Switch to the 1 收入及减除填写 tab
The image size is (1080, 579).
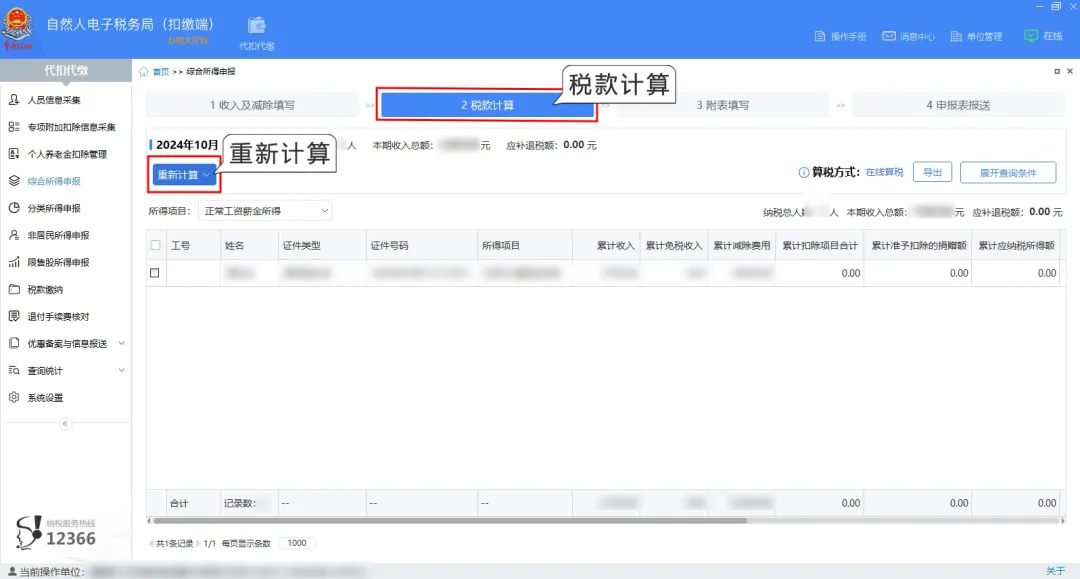click(x=251, y=104)
